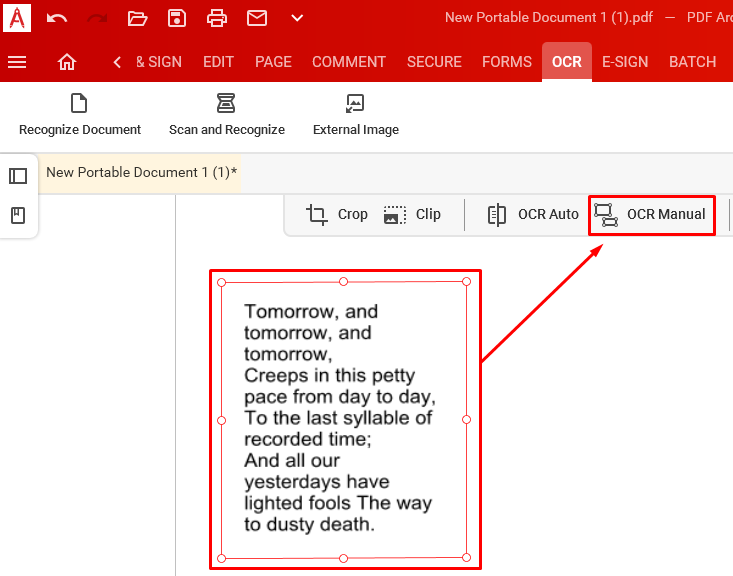Select the OCR tab
This screenshot has height=576, width=733.
(567, 62)
